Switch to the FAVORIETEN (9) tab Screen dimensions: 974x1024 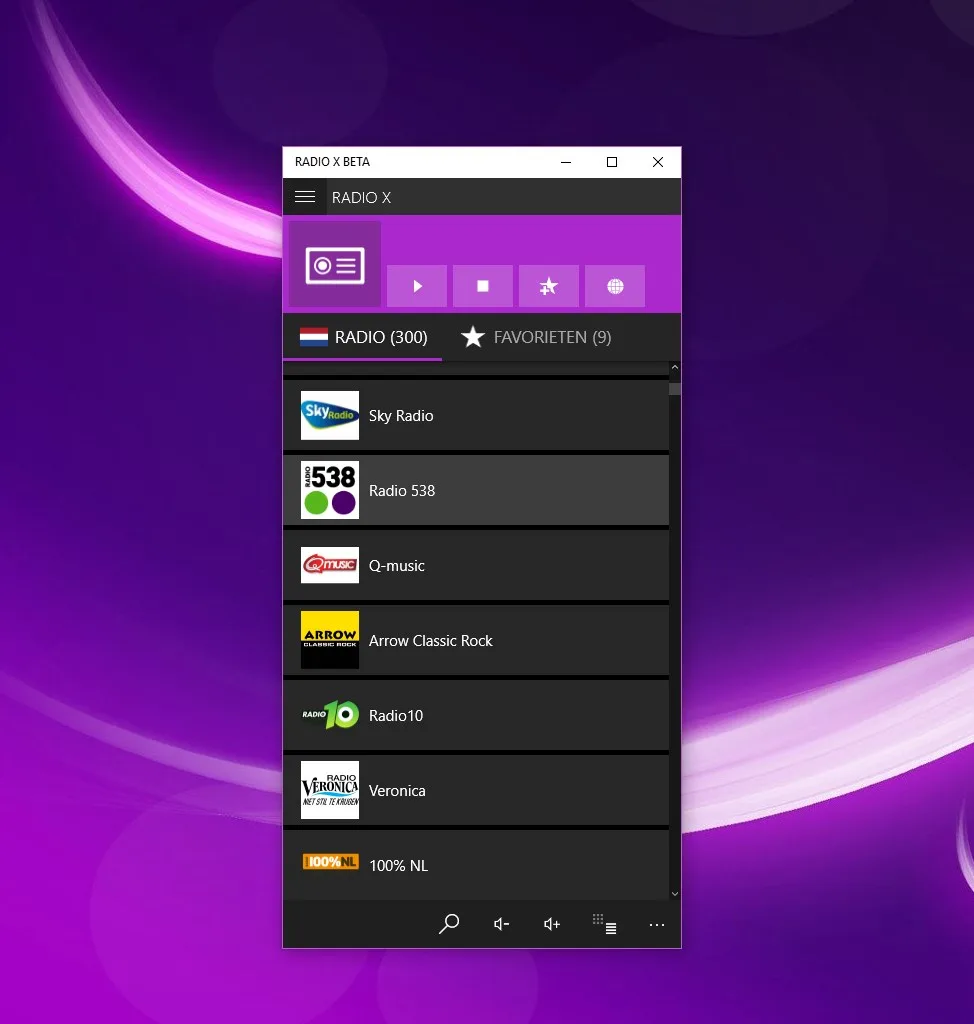(536, 337)
